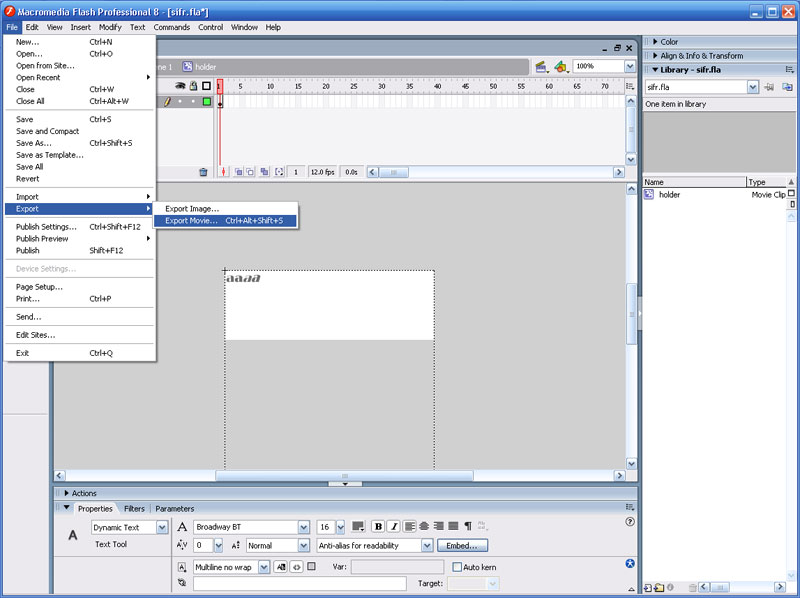Toggle Render Text as HTML button

point(296,567)
